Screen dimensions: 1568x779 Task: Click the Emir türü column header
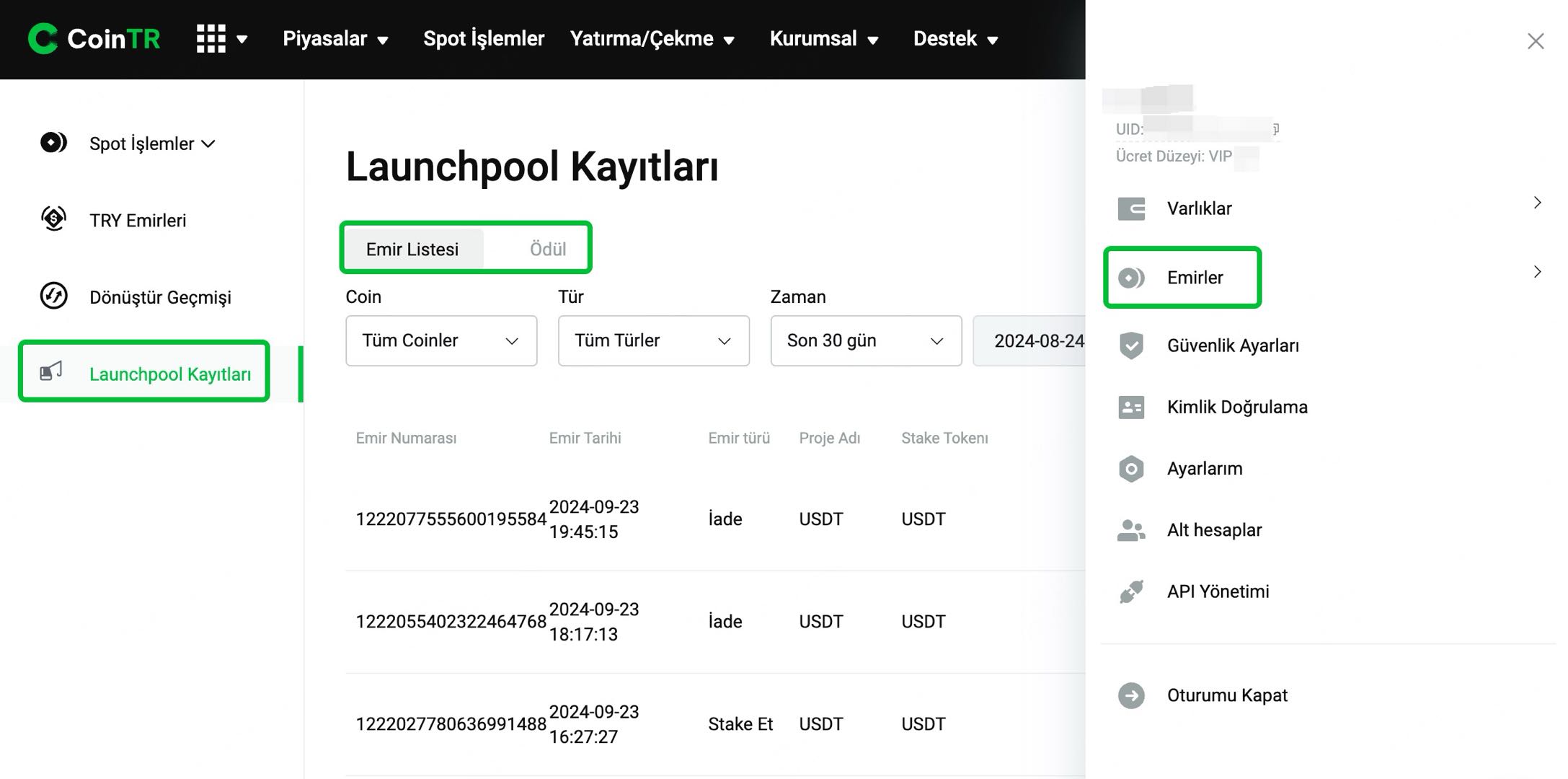[x=739, y=438]
